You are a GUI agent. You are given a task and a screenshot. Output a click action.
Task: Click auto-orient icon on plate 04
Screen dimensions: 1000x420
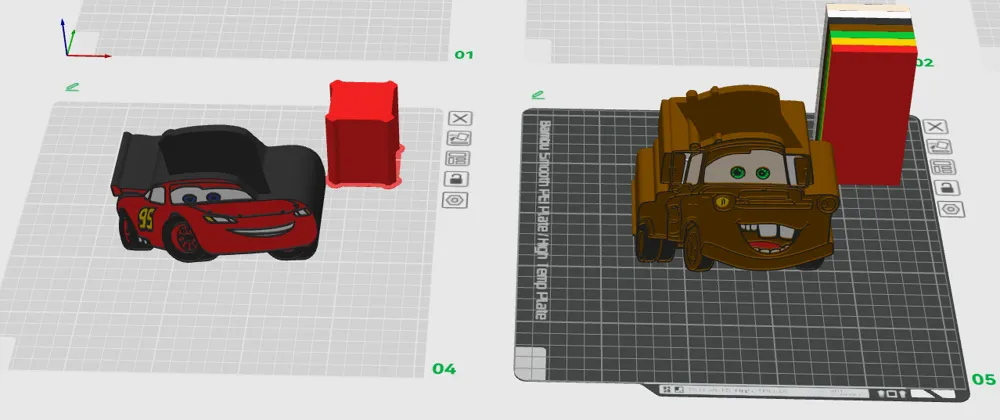click(459, 138)
